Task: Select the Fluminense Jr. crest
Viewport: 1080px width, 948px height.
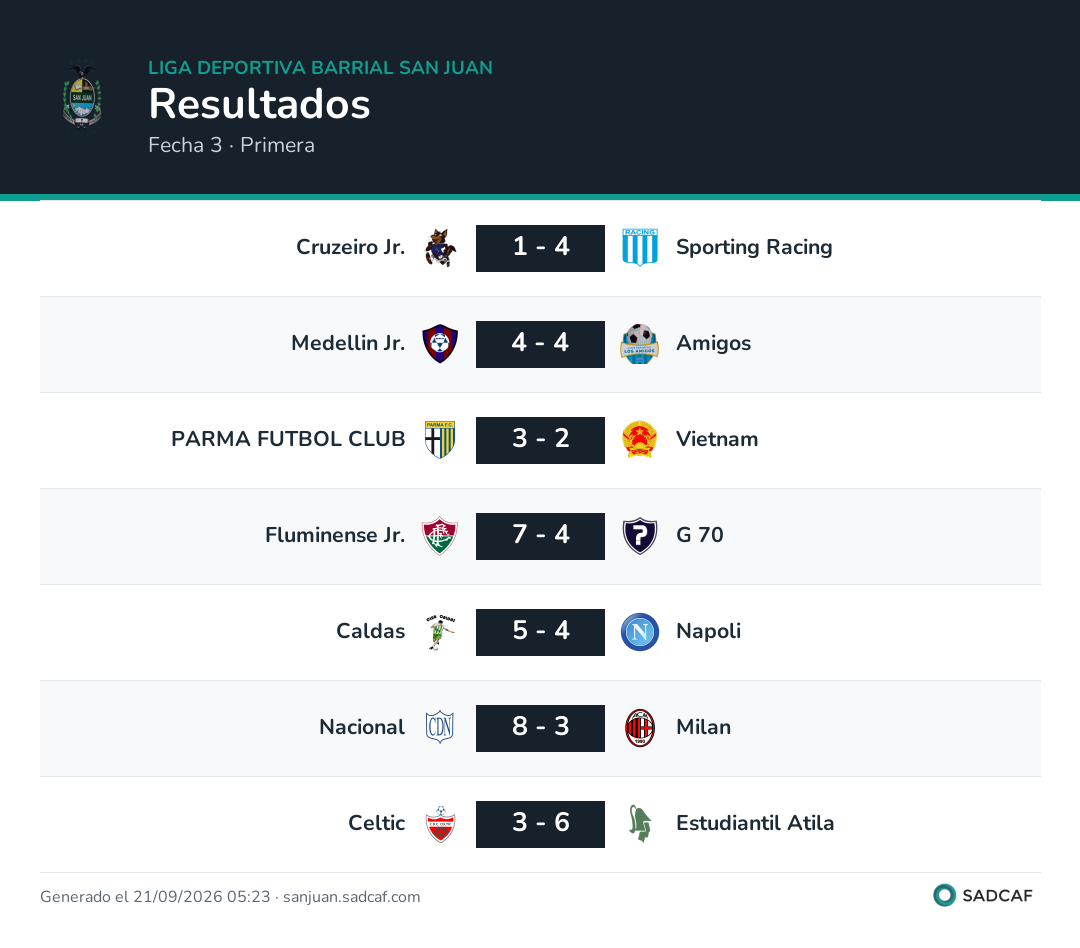Action: pyautogui.click(x=440, y=536)
